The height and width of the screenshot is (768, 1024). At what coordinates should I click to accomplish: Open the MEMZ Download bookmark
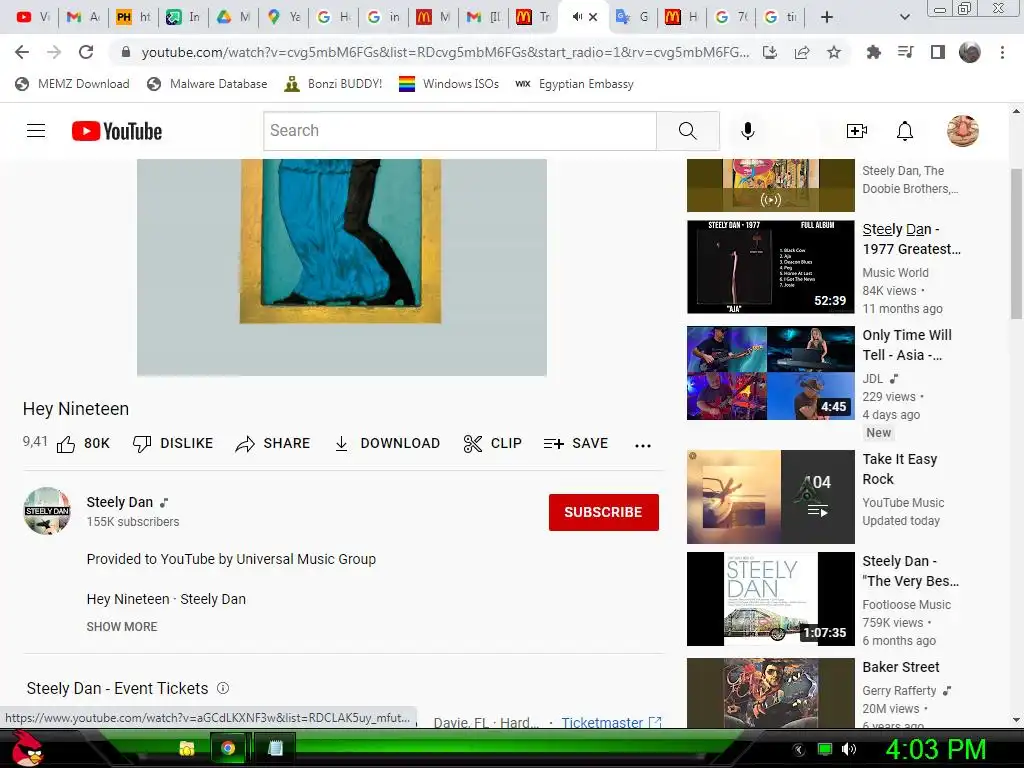(72, 84)
